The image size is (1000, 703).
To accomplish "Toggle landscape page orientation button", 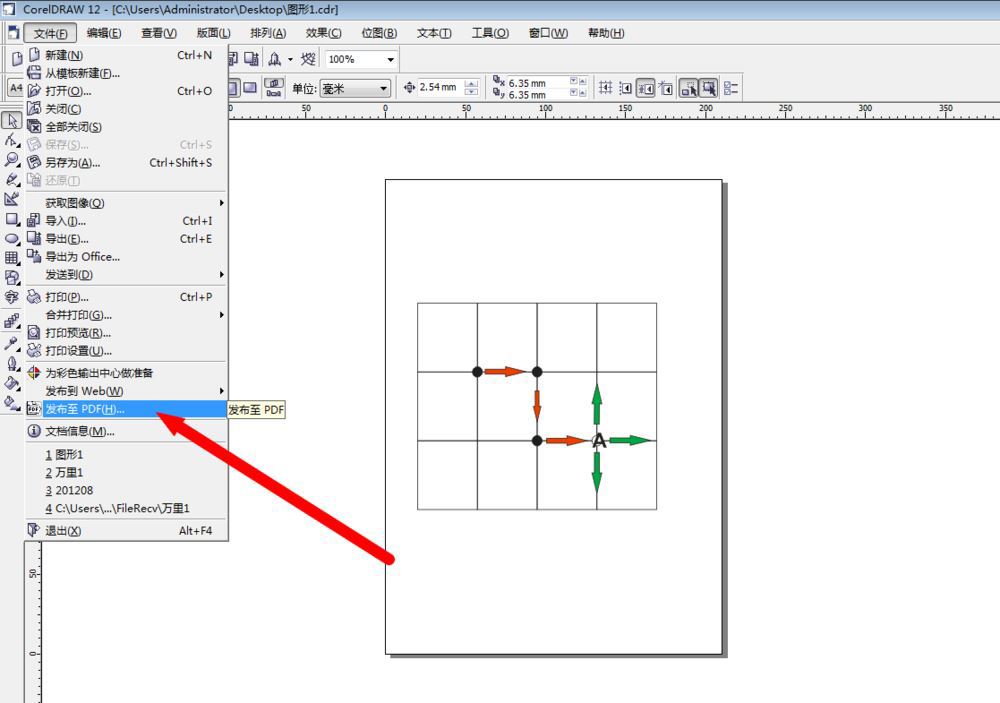I will (x=251, y=88).
